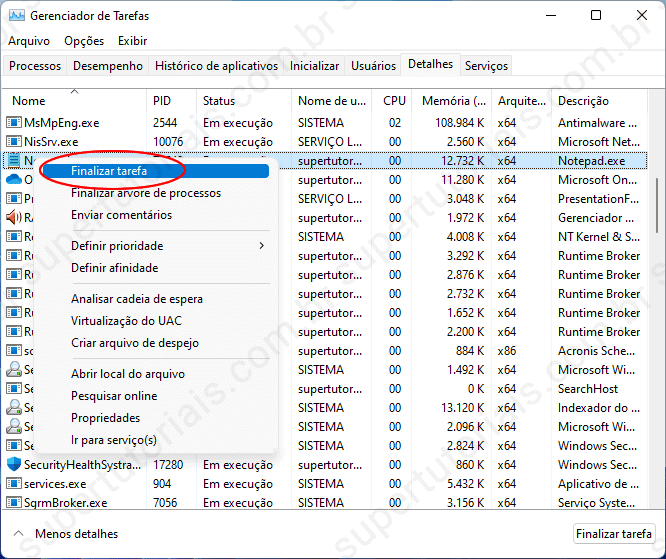This screenshot has width=666, height=559.
Task: Click the NisSrv.exe process icon
Action: (14, 142)
